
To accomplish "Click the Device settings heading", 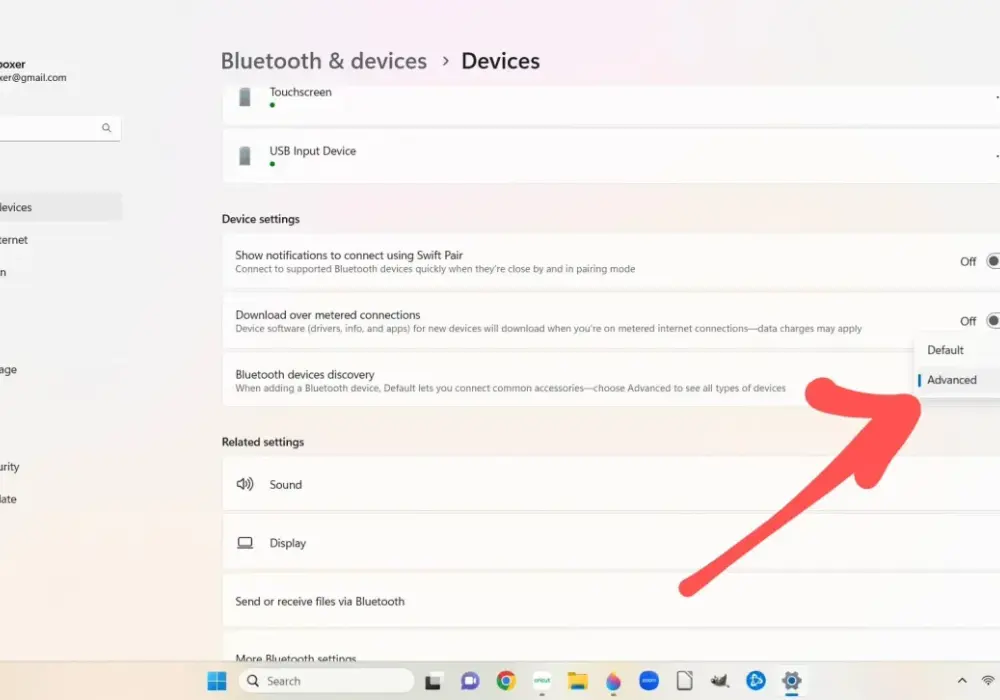I will [261, 219].
